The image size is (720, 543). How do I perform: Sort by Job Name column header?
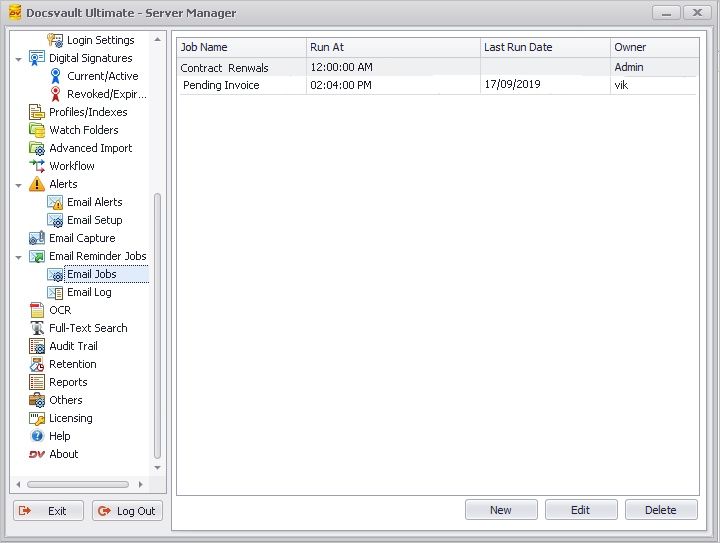(241, 47)
